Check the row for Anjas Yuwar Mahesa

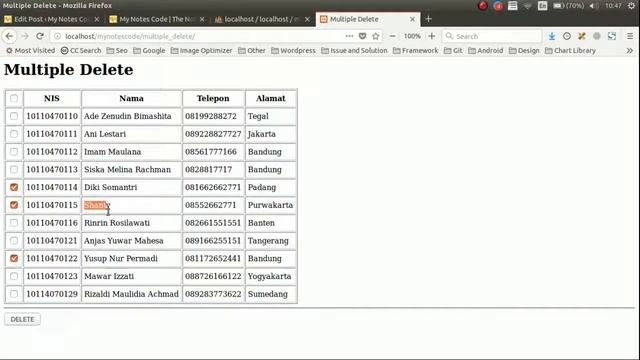(x=14, y=240)
